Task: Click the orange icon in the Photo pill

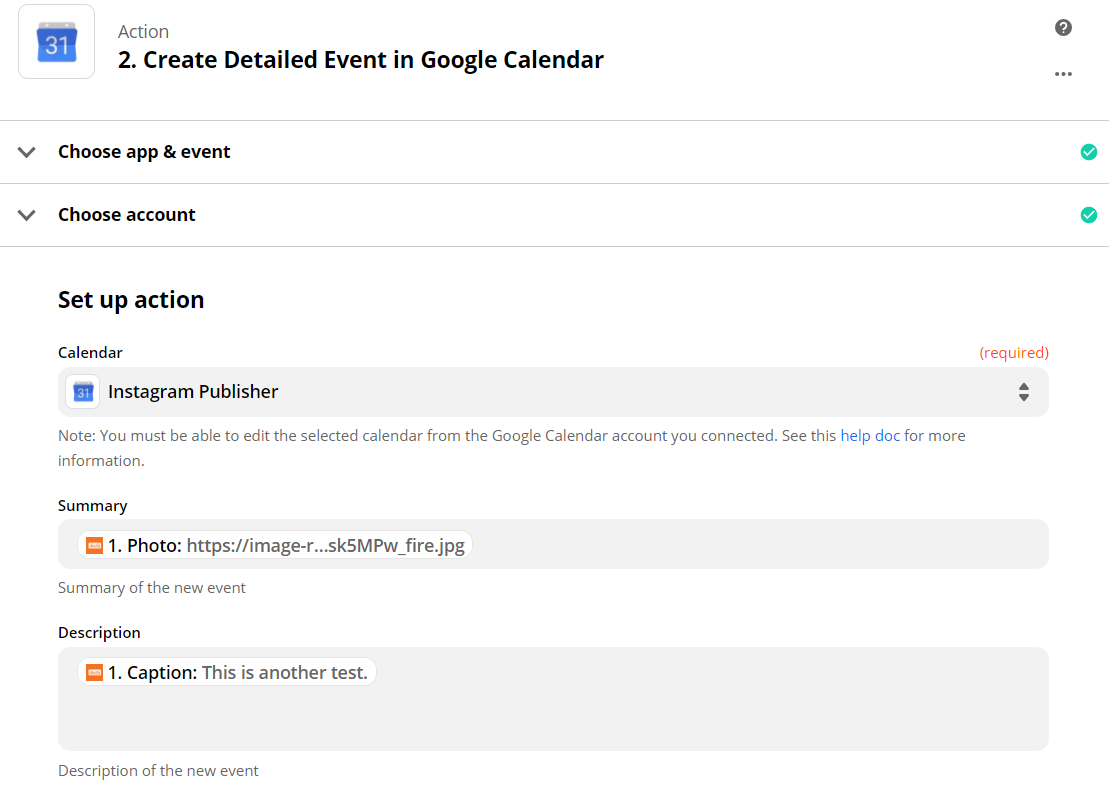Action: (94, 545)
